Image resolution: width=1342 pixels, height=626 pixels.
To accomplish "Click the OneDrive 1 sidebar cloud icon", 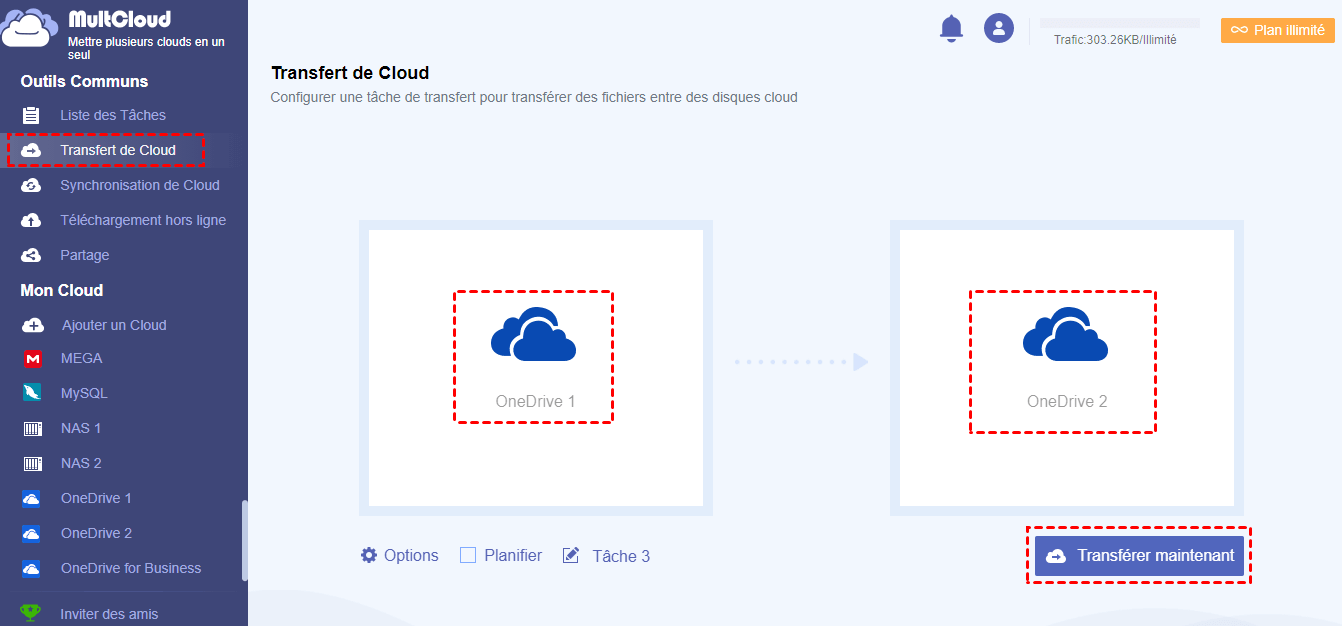I will (x=31, y=498).
